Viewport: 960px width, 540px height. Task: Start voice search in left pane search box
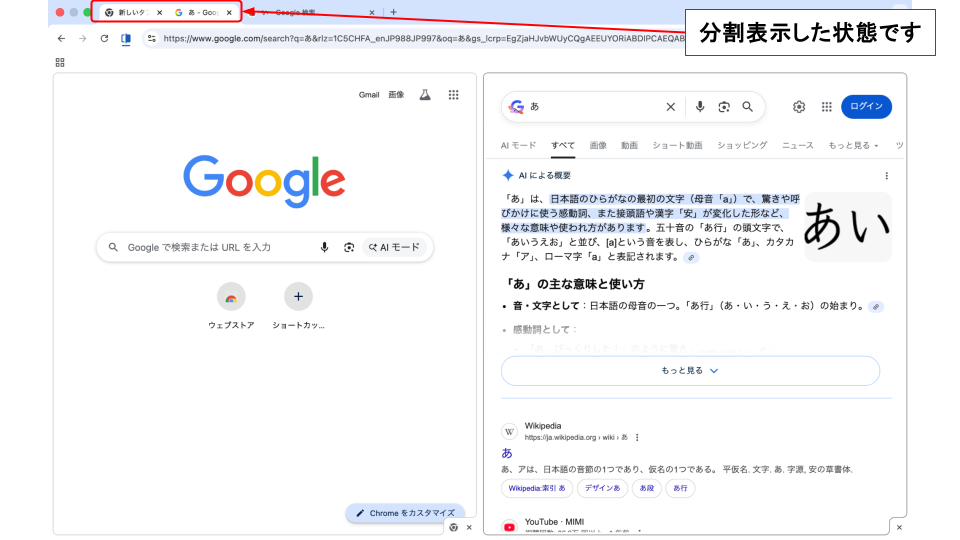[x=324, y=247]
